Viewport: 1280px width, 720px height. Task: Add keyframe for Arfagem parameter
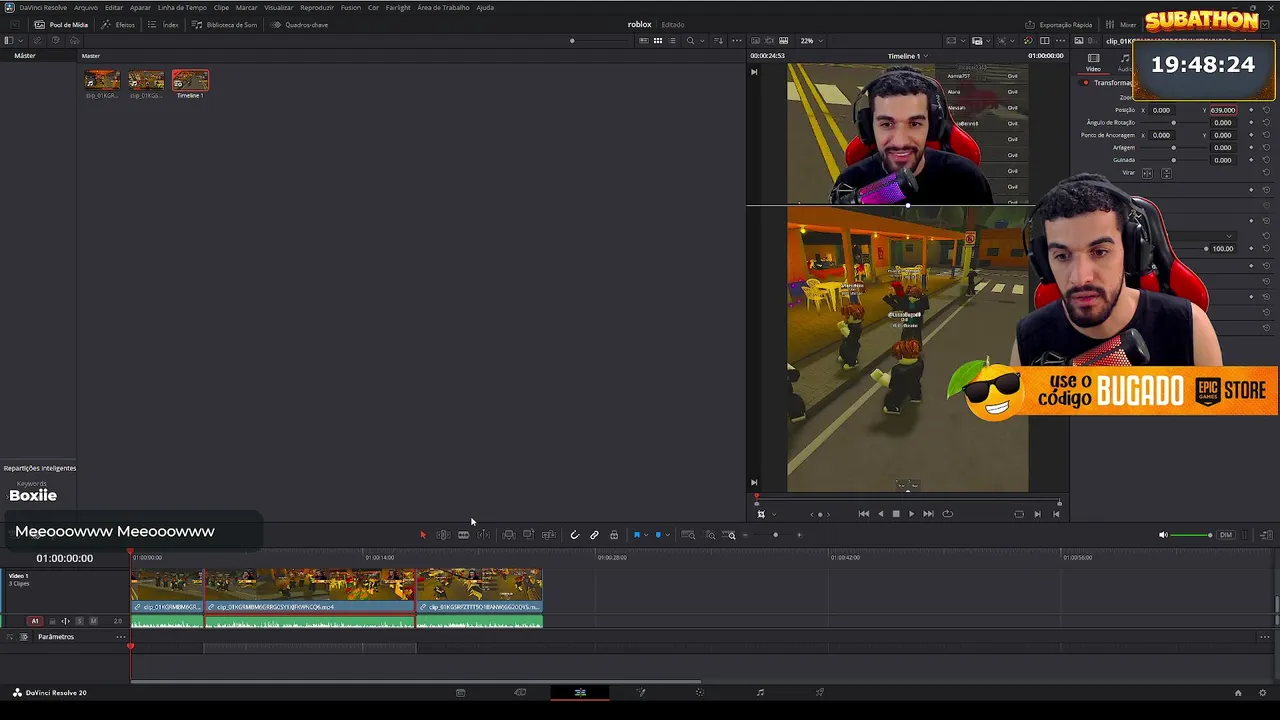[1251, 147]
